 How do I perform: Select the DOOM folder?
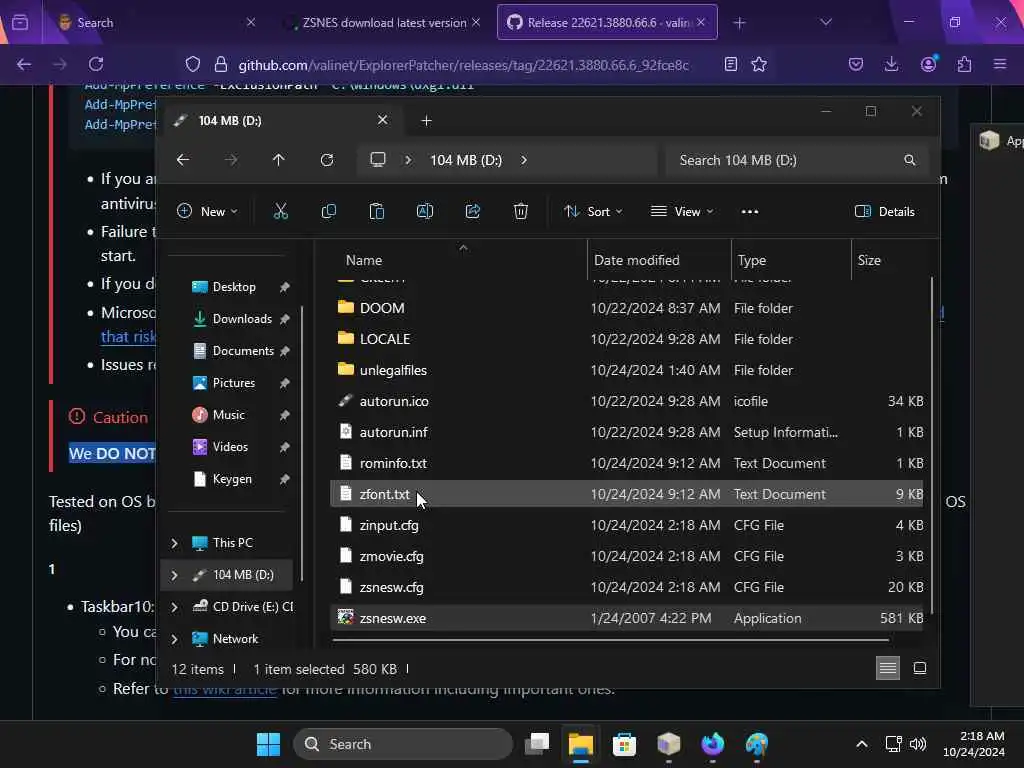click(x=628, y=308)
